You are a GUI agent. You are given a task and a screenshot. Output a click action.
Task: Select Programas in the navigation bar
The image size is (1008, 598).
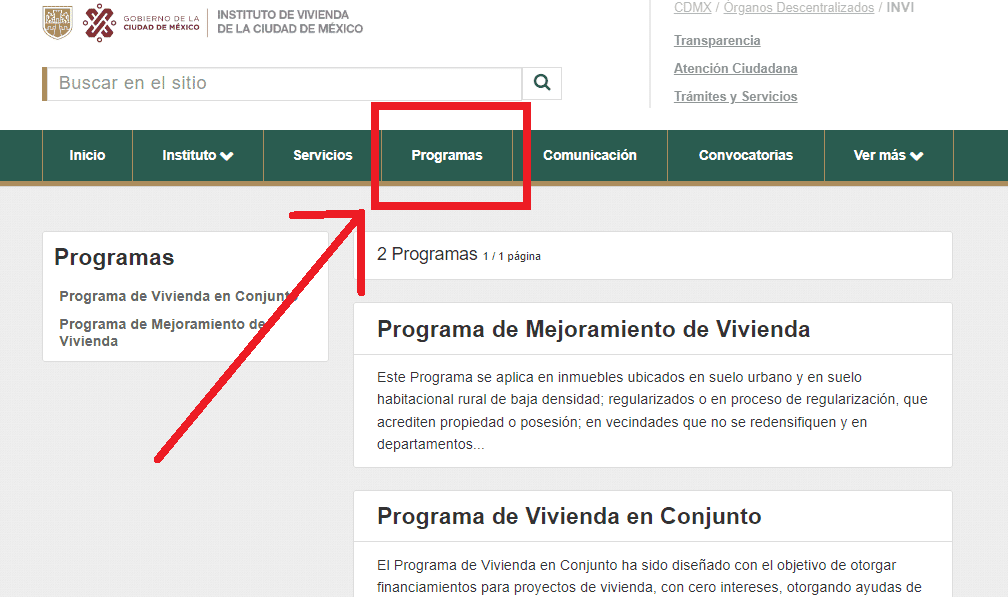[446, 155]
